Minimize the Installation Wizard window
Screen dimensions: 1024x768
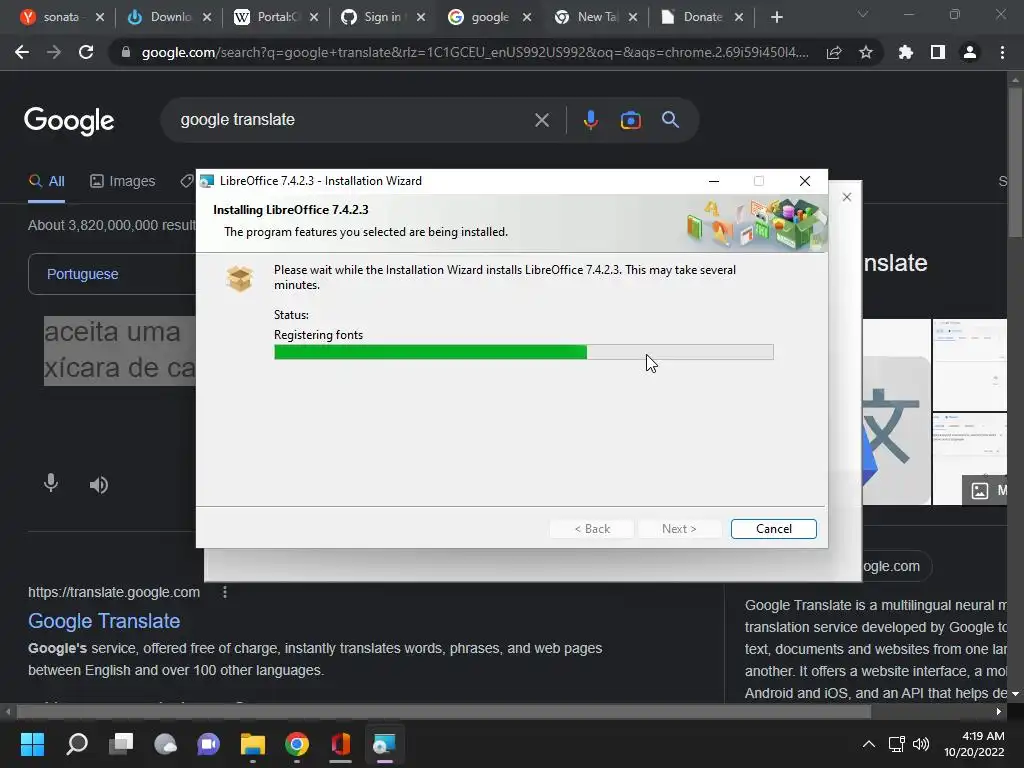714,181
